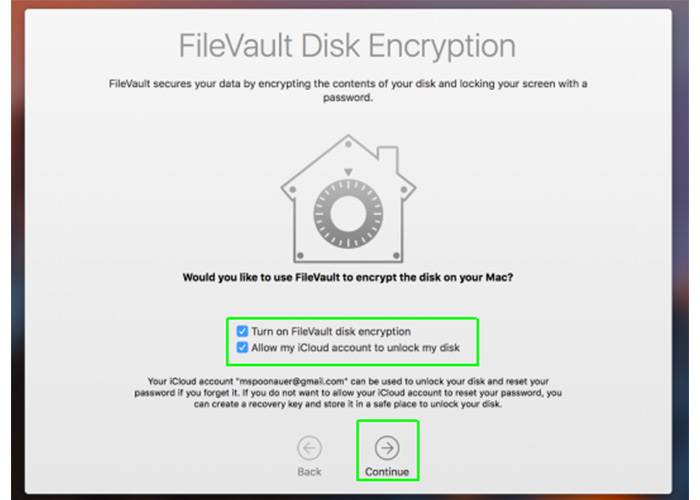Click the Continue arrow icon

click(387, 448)
